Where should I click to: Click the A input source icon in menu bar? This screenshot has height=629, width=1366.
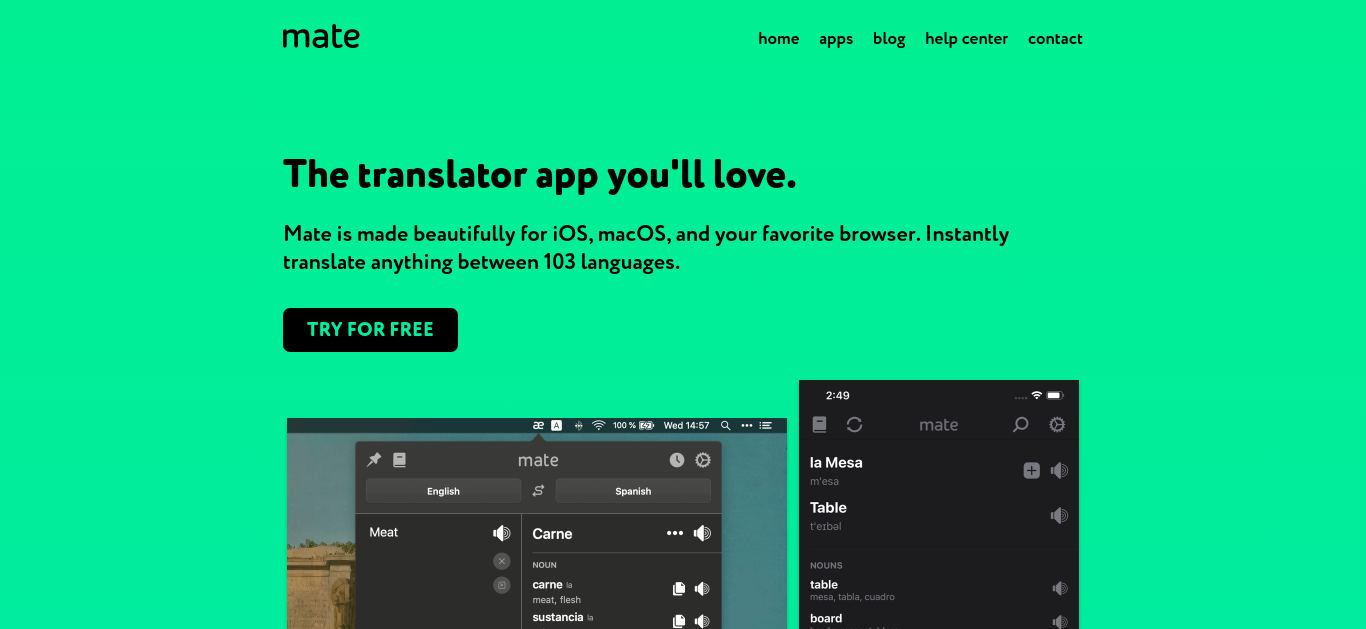point(557,425)
